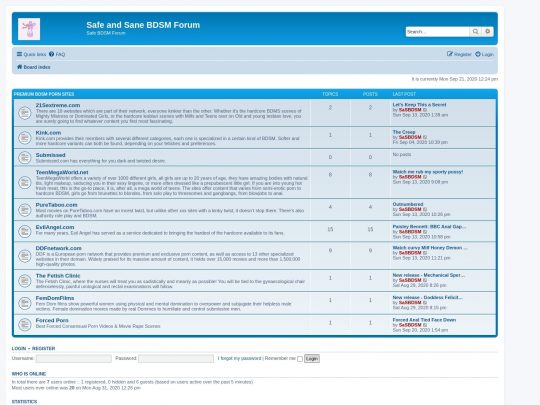Toggle the Remember me checkbox

pyautogui.click(x=300, y=359)
